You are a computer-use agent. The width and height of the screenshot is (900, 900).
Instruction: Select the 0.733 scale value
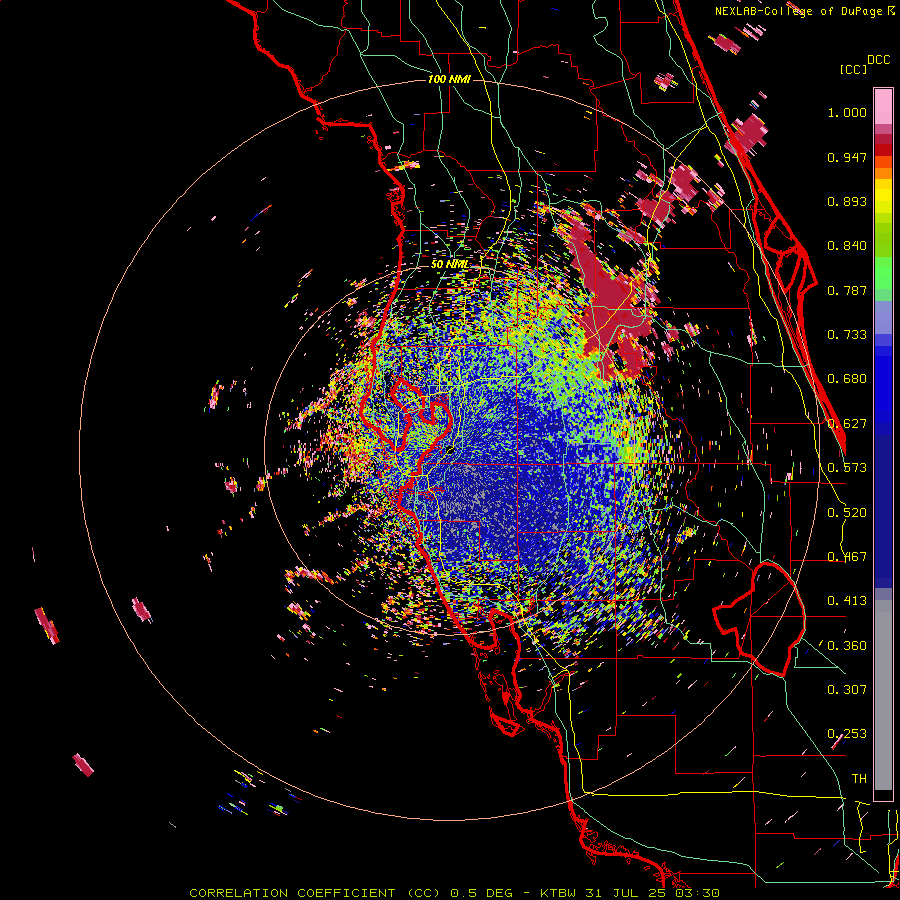847,335
